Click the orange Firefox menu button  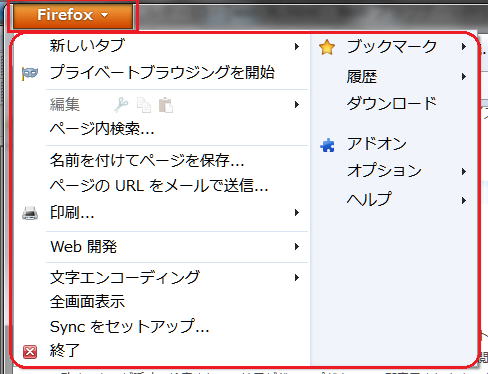point(73,15)
